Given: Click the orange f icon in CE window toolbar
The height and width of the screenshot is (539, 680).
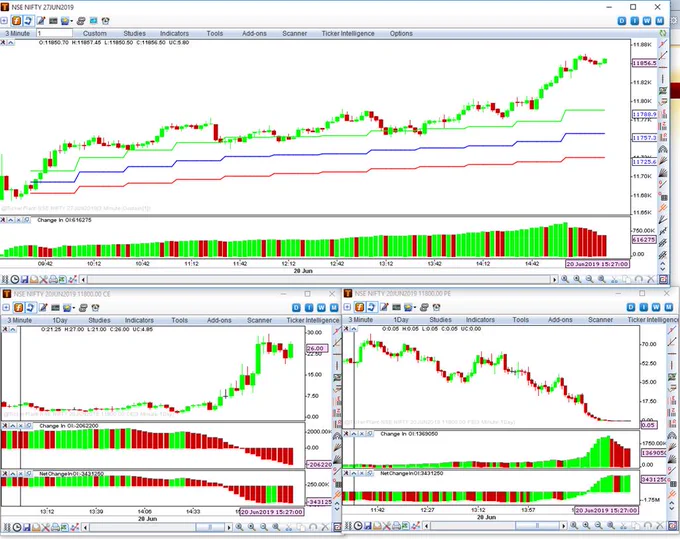Looking at the screenshot, I should click(x=18, y=308).
